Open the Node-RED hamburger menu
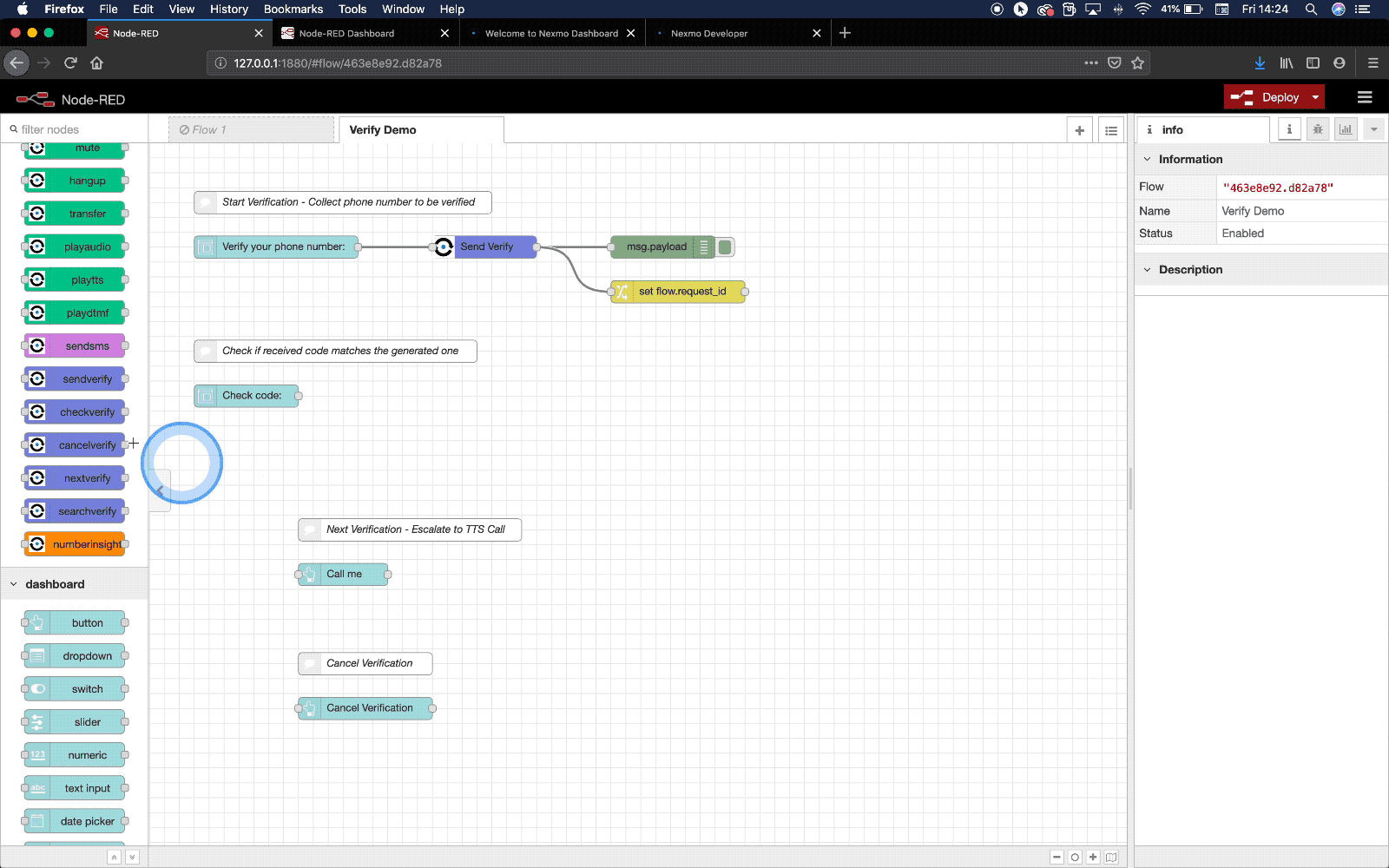The width and height of the screenshot is (1389, 868). point(1365,96)
